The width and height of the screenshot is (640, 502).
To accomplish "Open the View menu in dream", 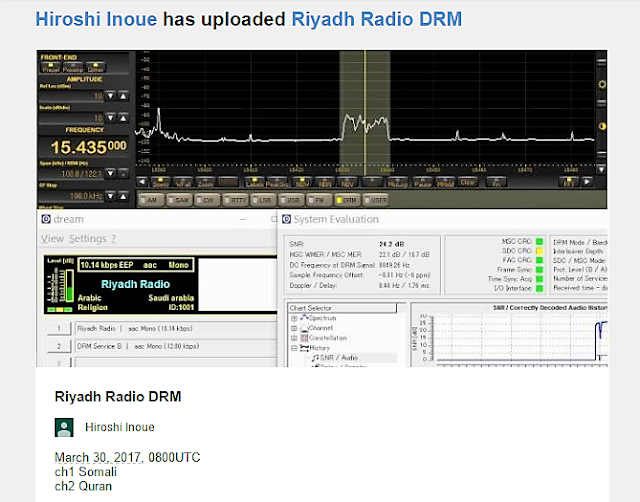I will (x=52, y=239).
